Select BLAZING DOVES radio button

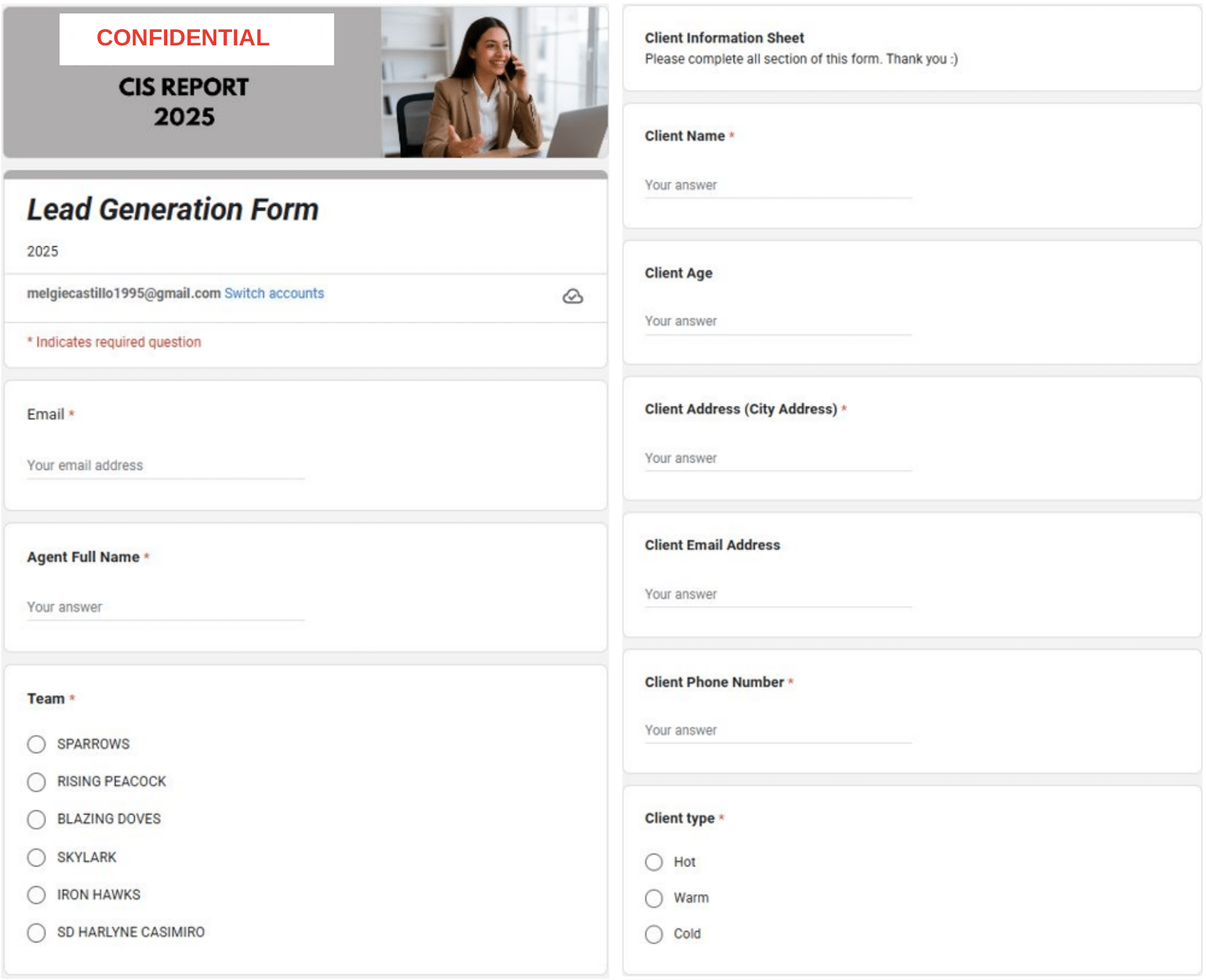coord(36,820)
